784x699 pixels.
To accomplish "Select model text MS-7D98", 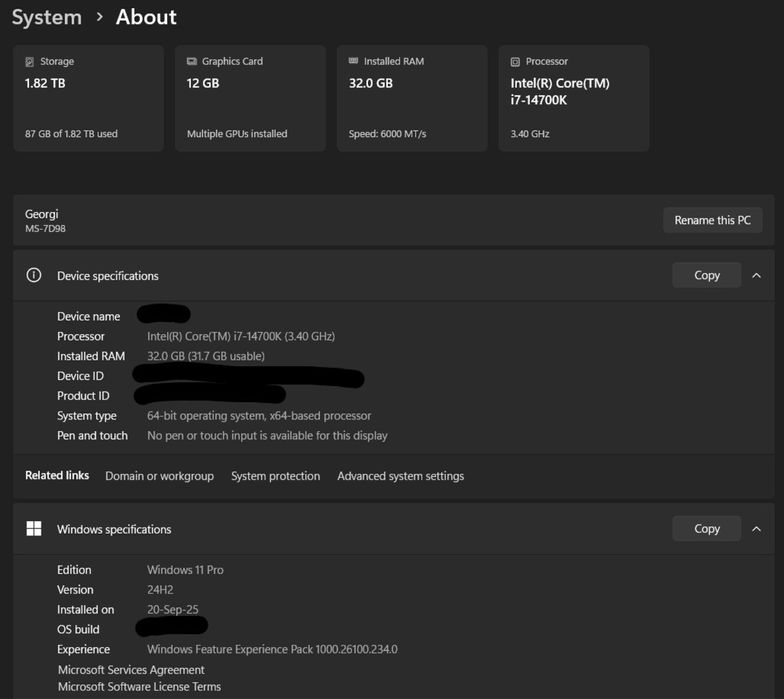I will tap(46, 228).
